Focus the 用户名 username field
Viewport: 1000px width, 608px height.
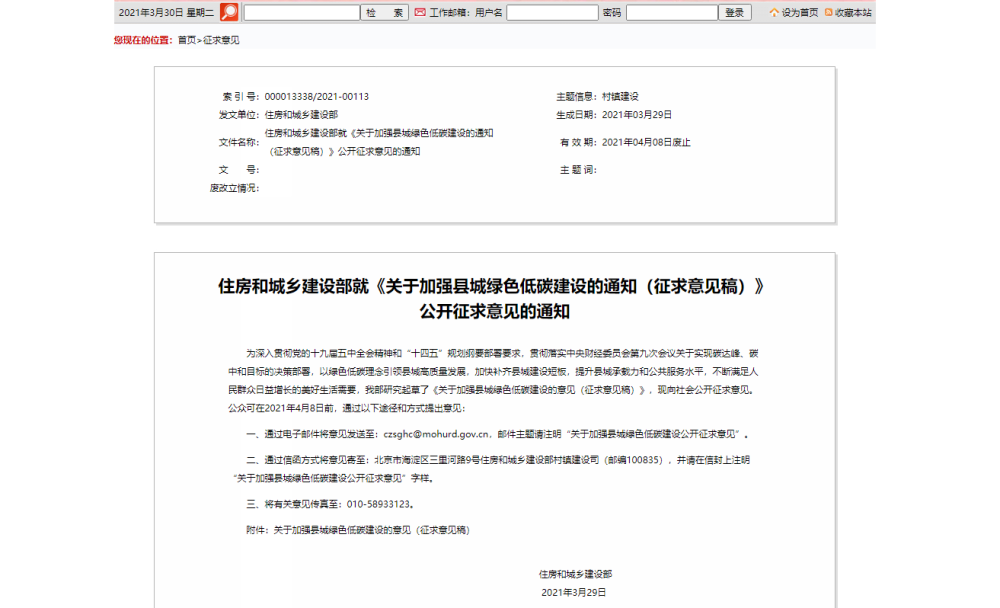coord(552,13)
